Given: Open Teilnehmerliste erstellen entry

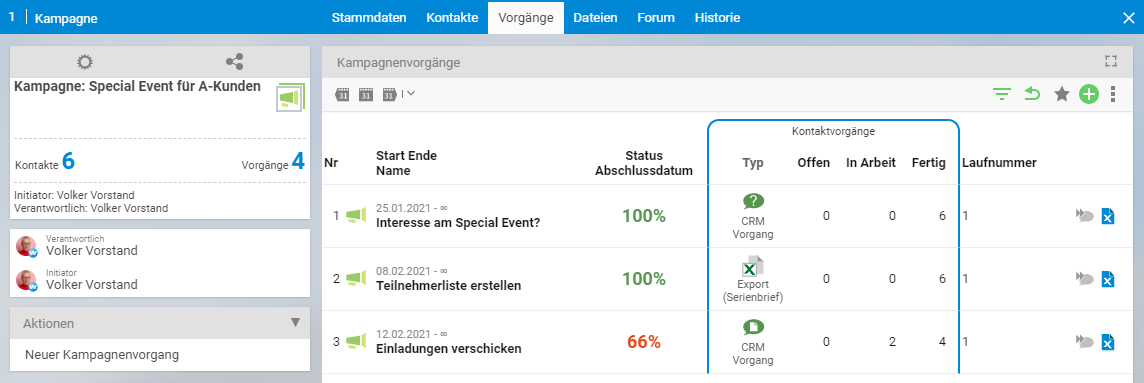Looking at the screenshot, I should (448, 285).
